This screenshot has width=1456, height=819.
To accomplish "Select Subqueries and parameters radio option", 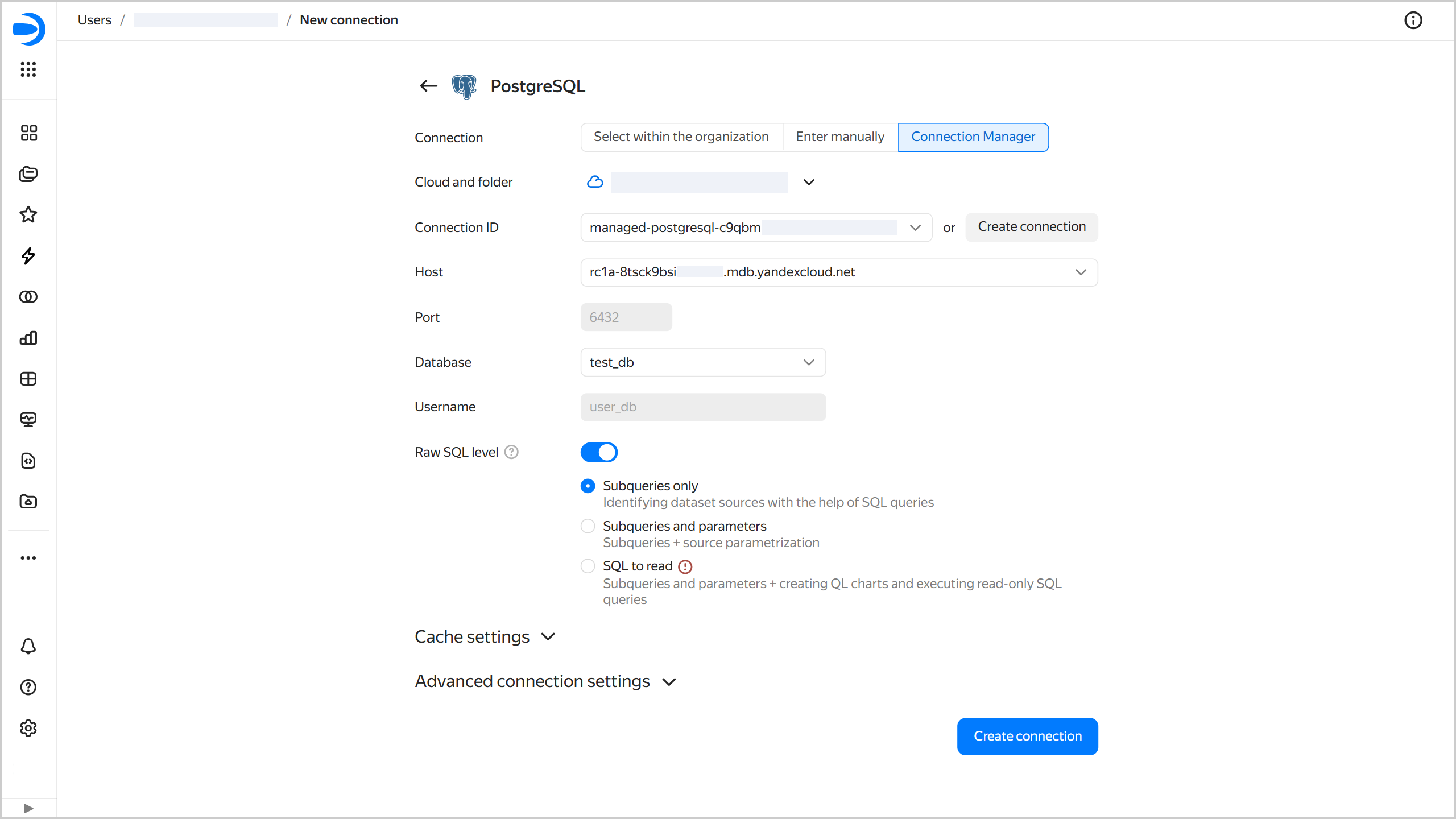I will [588, 526].
